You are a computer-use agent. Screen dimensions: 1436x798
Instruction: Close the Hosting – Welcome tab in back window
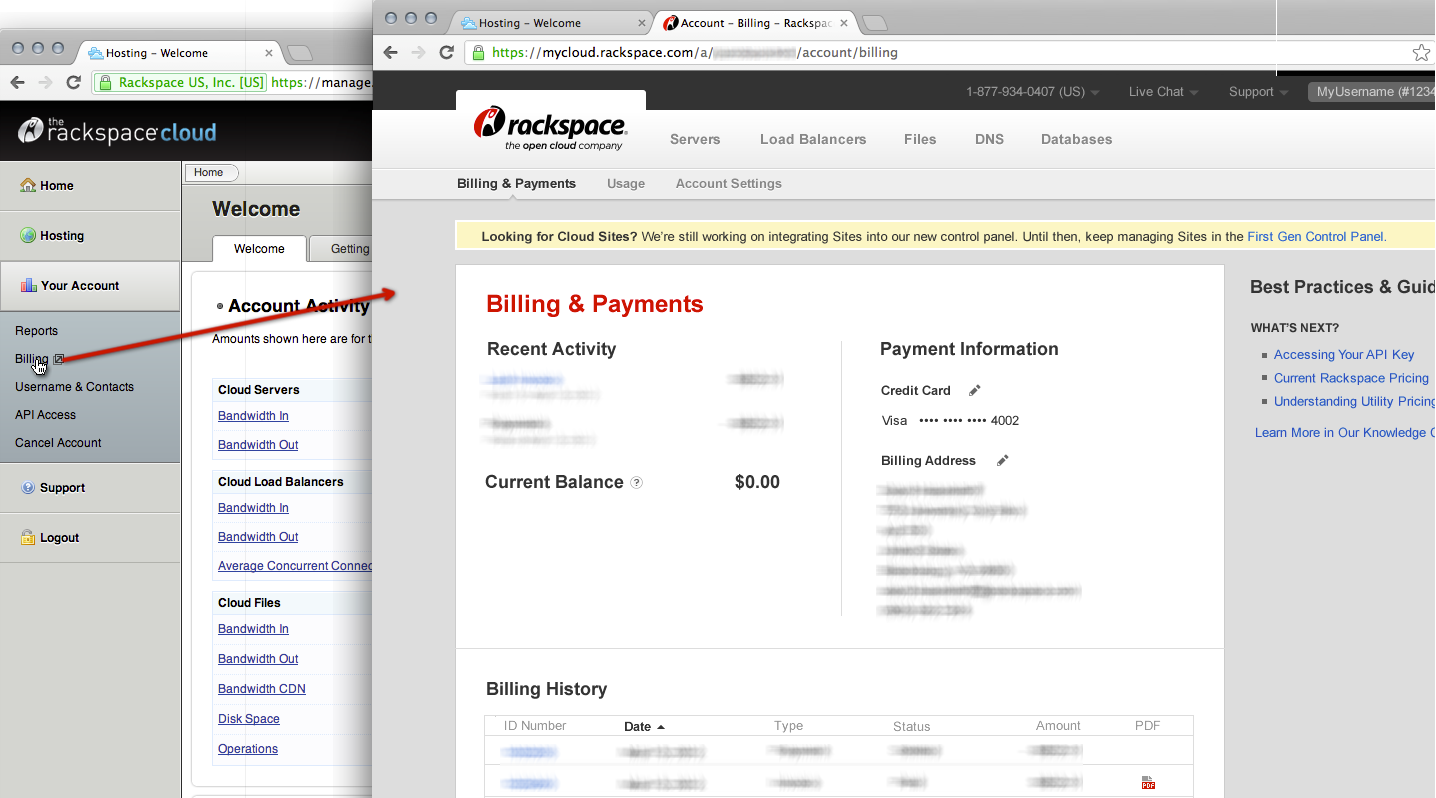click(269, 53)
